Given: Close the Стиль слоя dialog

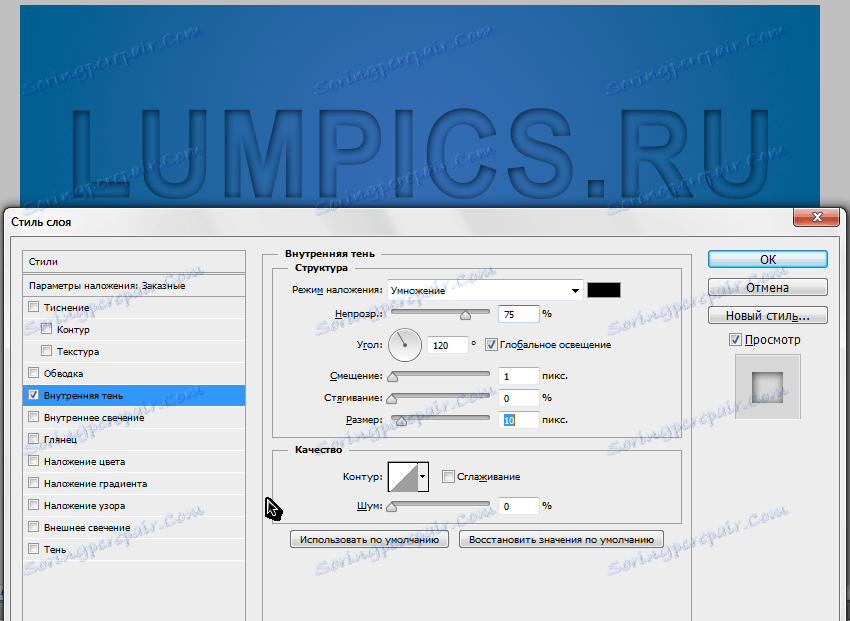Looking at the screenshot, I should 817,217.
